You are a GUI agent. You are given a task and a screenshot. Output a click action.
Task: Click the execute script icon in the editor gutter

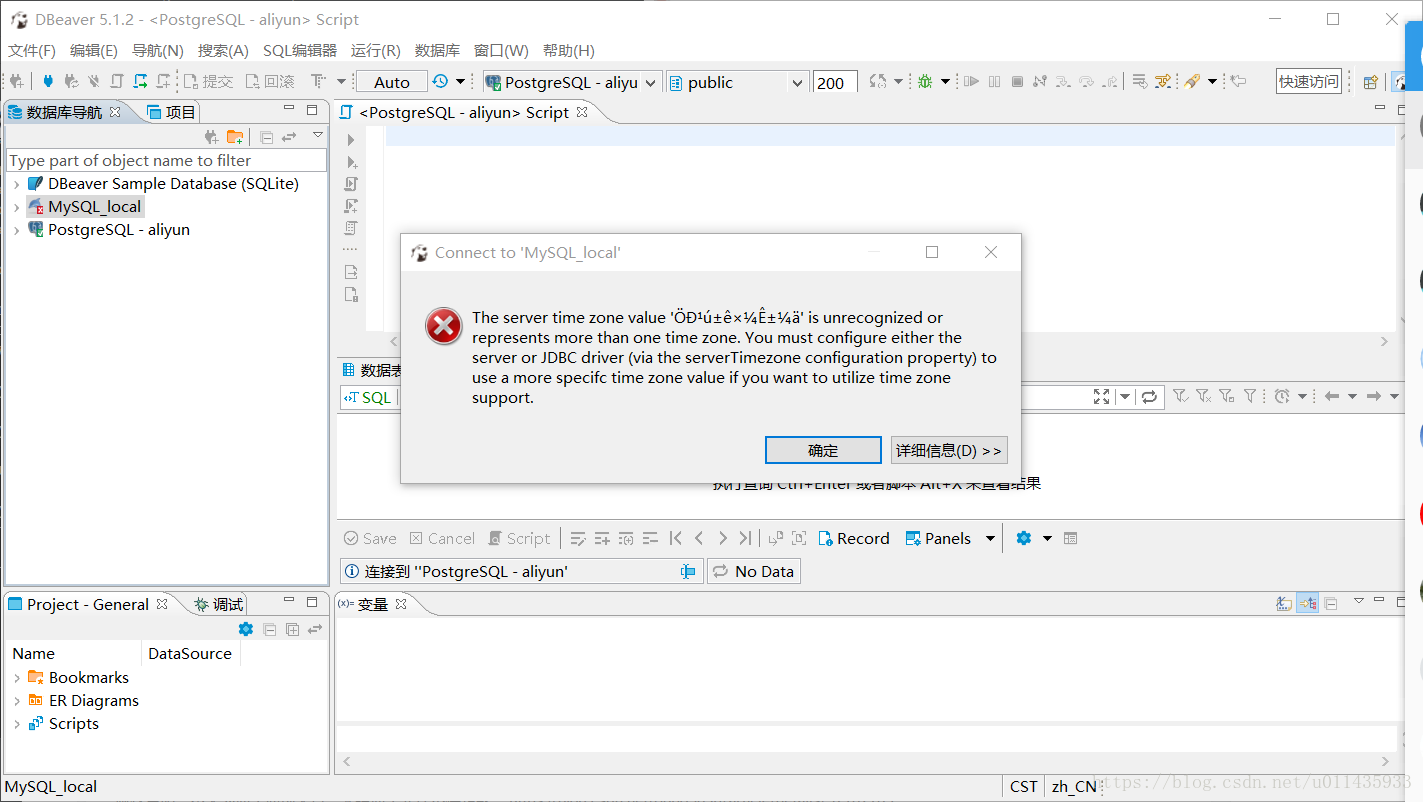point(351,184)
